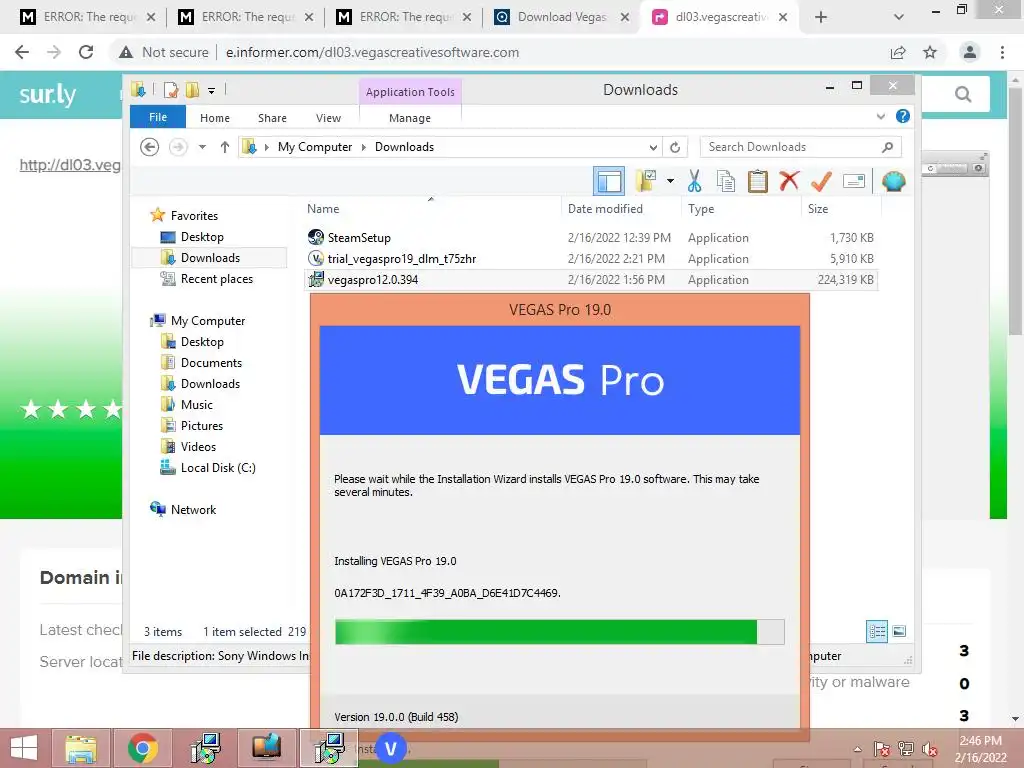This screenshot has width=1024, height=768.
Task: Click the Search Downloads field
Action: click(x=801, y=147)
